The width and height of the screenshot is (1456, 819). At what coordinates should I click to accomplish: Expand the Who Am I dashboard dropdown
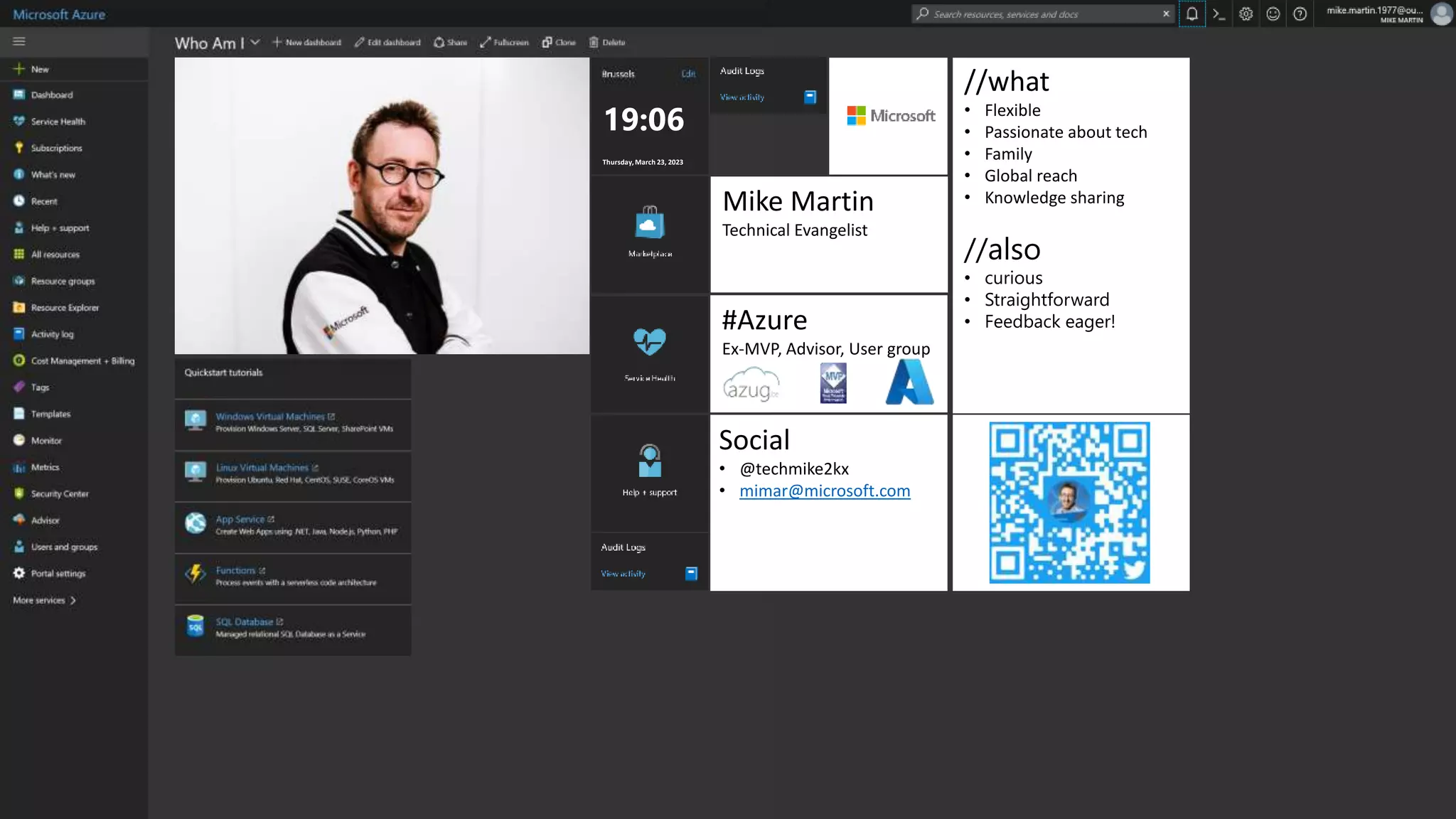tap(255, 43)
